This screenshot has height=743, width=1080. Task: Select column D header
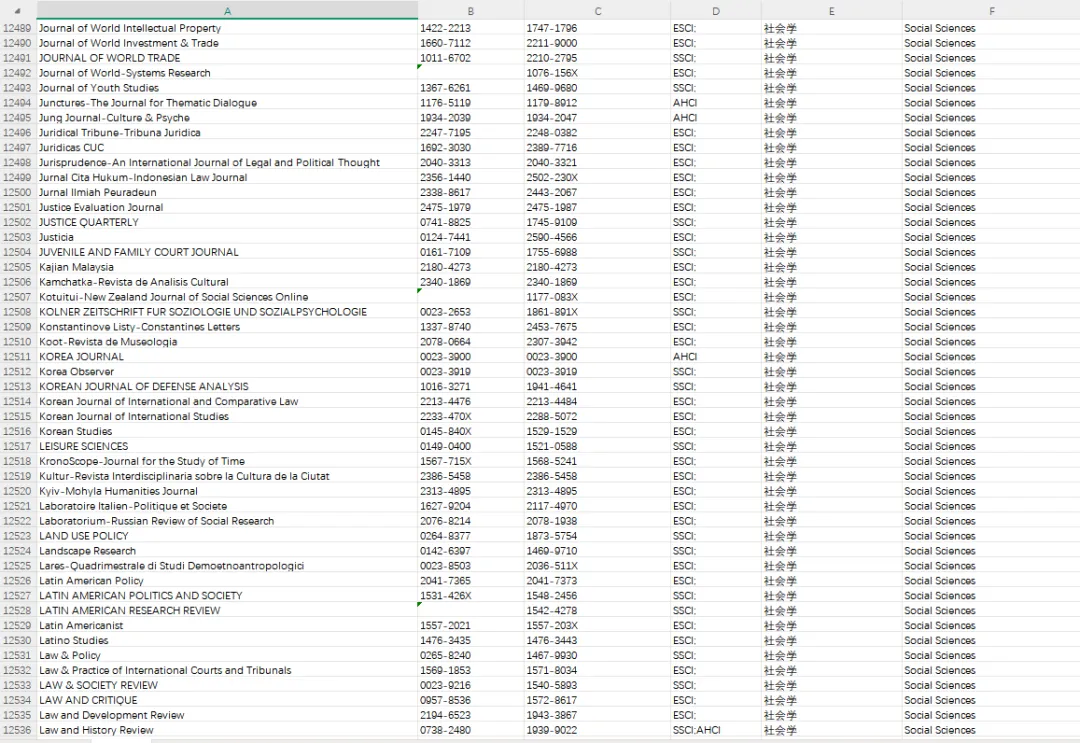716,11
